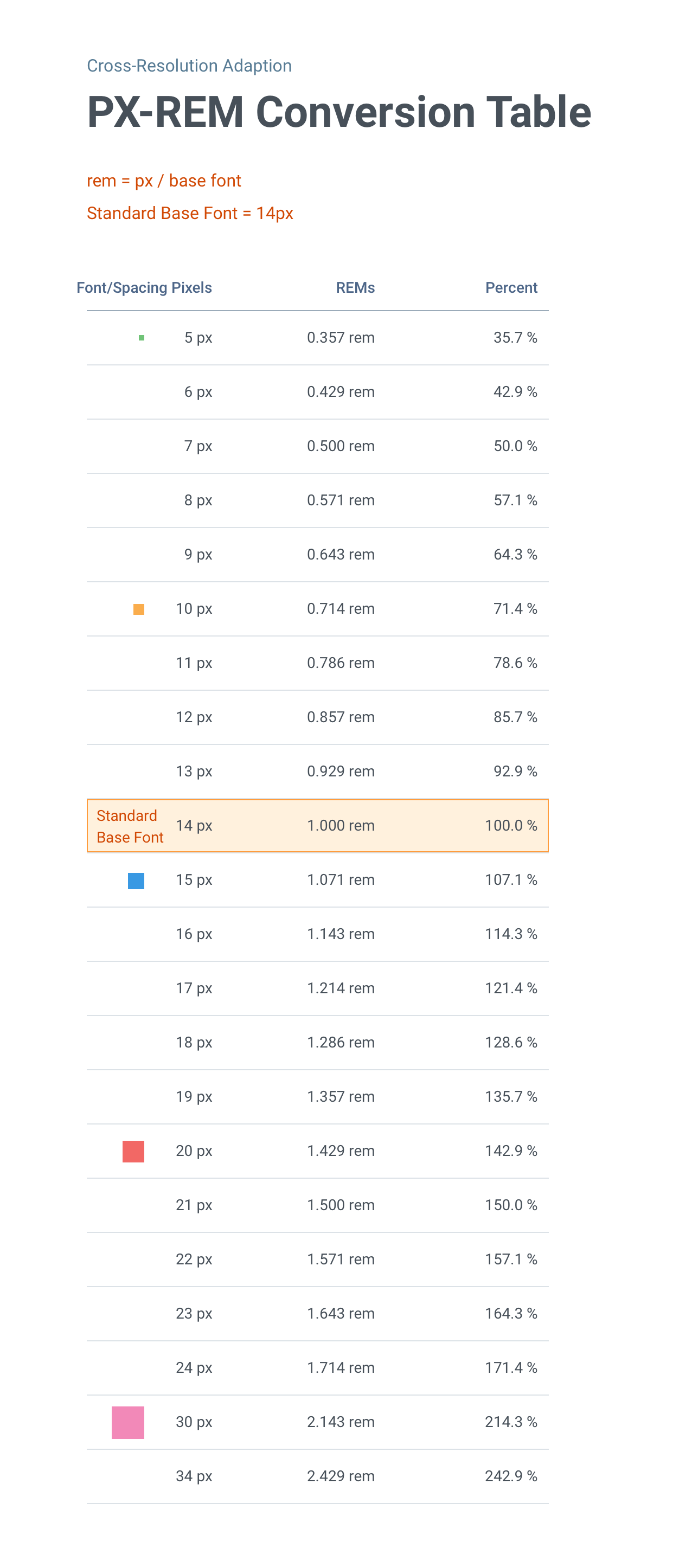Click the PX-REM Conversion Table heading
Image resolution: width=679 pixels, height=1568 pixels.
pyautogui.click(x=338, y=112)
